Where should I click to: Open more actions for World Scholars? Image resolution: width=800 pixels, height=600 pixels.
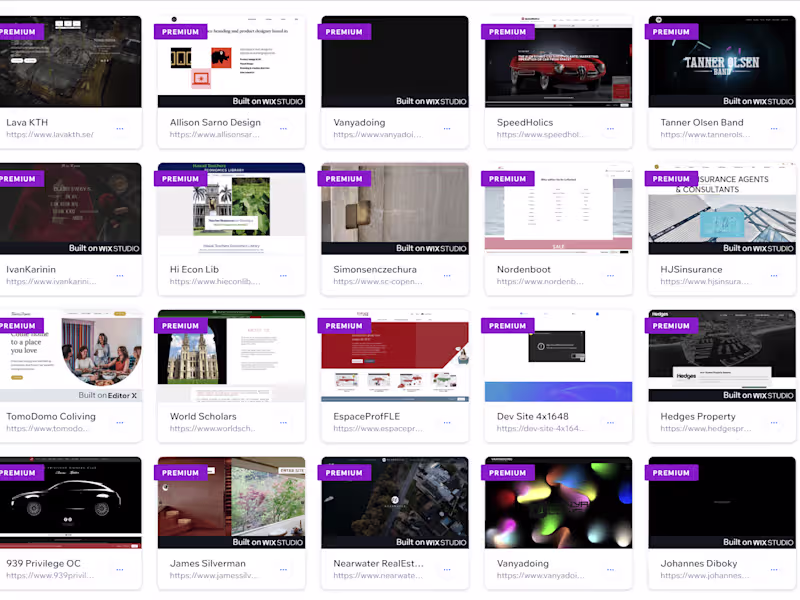pyautogui.click(x=283, y=422)
